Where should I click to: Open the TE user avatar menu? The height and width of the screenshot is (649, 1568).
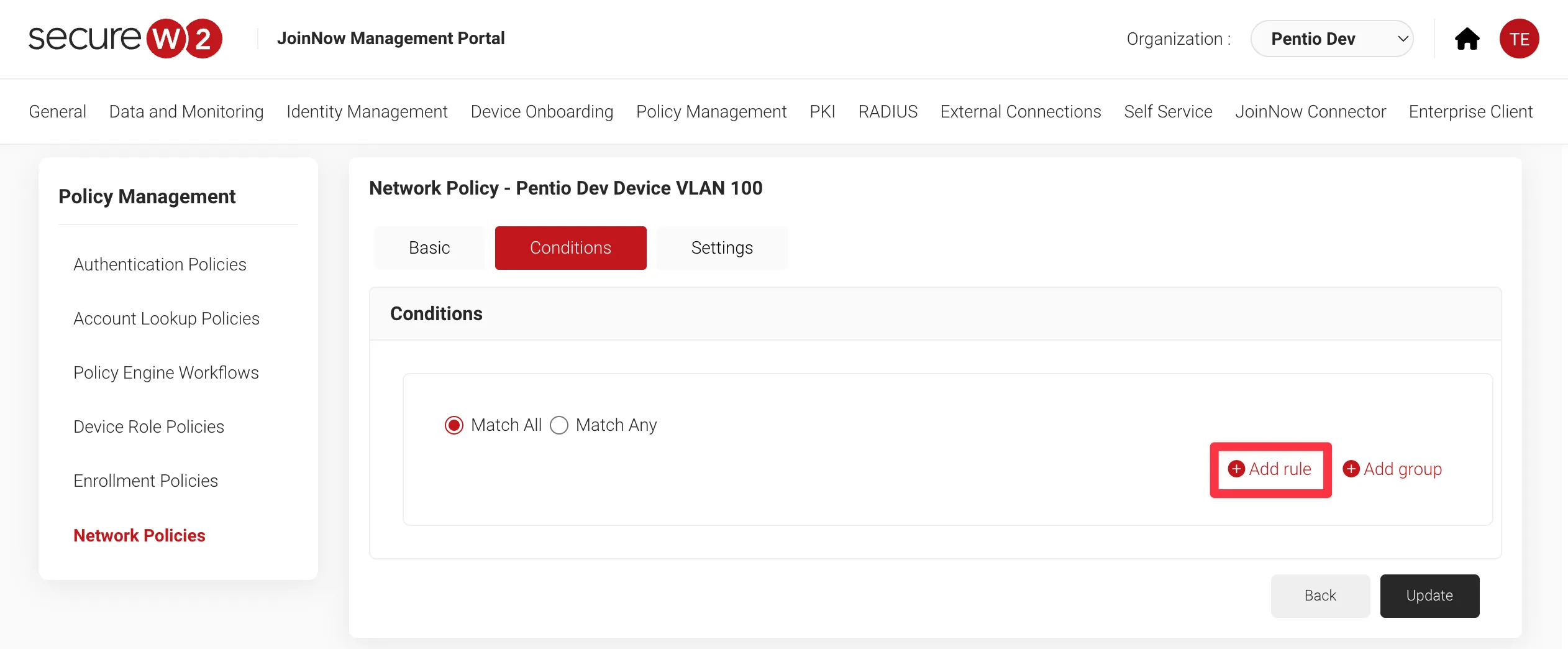[1519, 39]
